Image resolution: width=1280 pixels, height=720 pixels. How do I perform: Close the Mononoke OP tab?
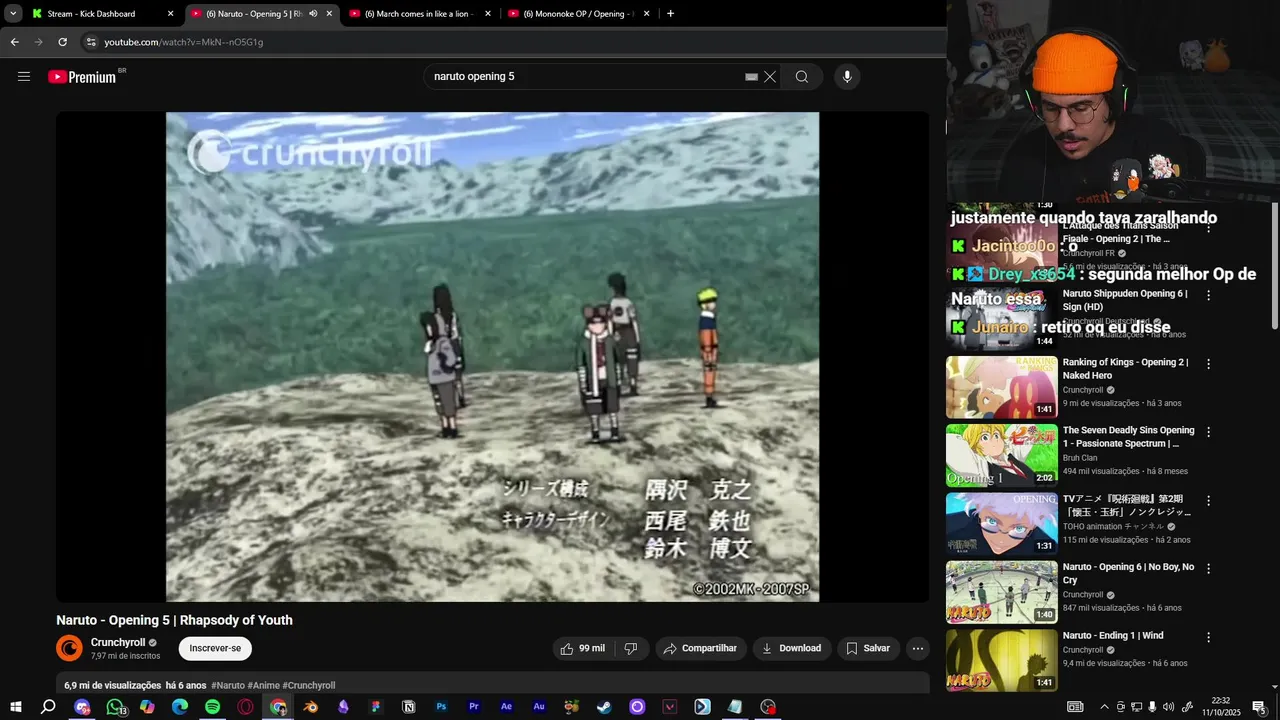point(646,14)
